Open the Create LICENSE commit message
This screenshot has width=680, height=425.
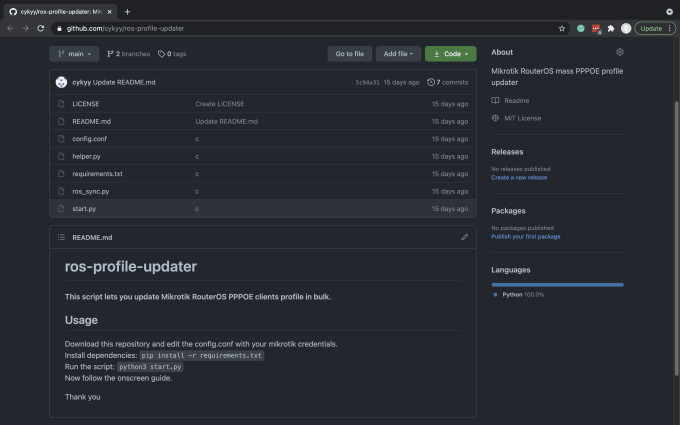(x=219, y=104)
